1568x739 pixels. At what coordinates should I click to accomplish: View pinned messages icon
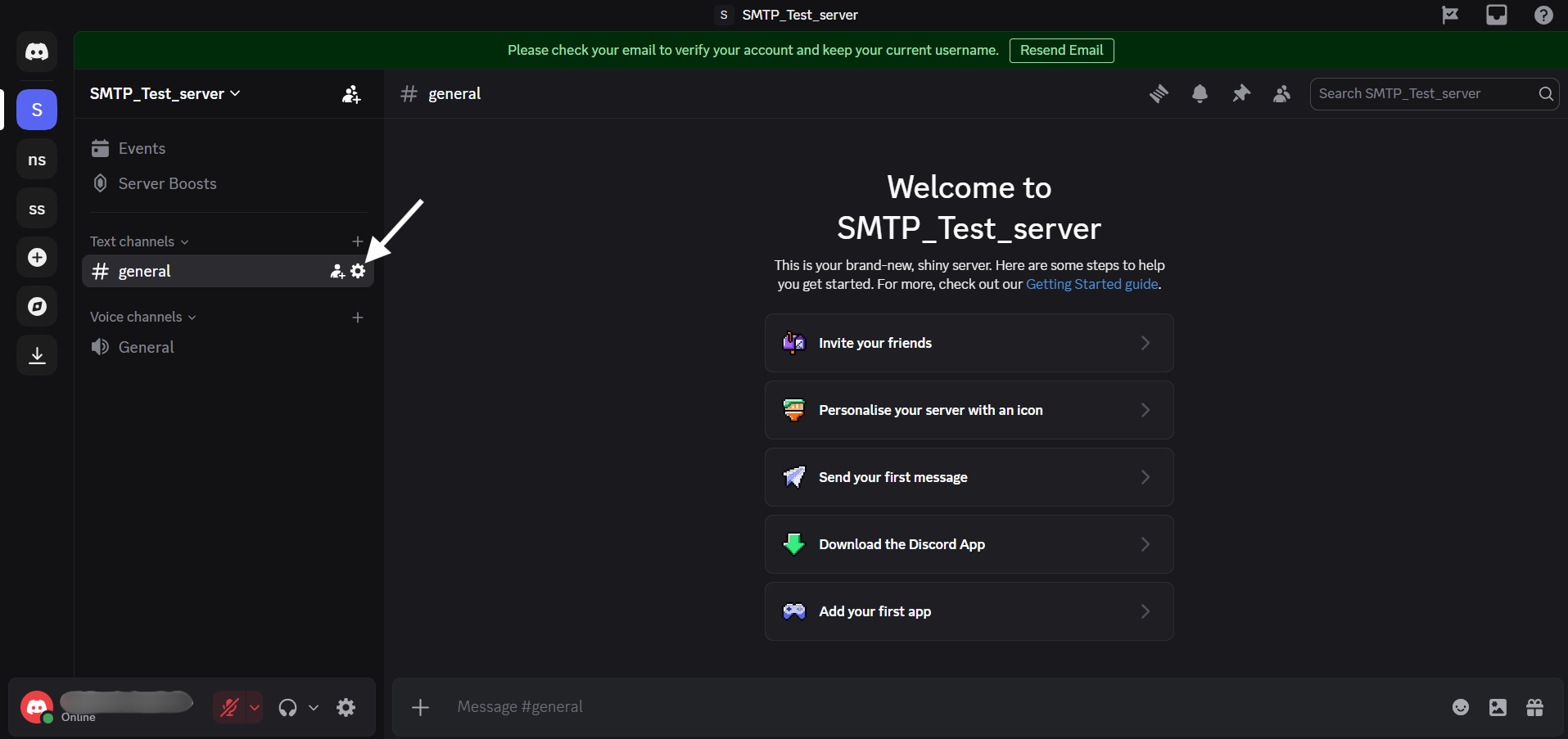1240,93
